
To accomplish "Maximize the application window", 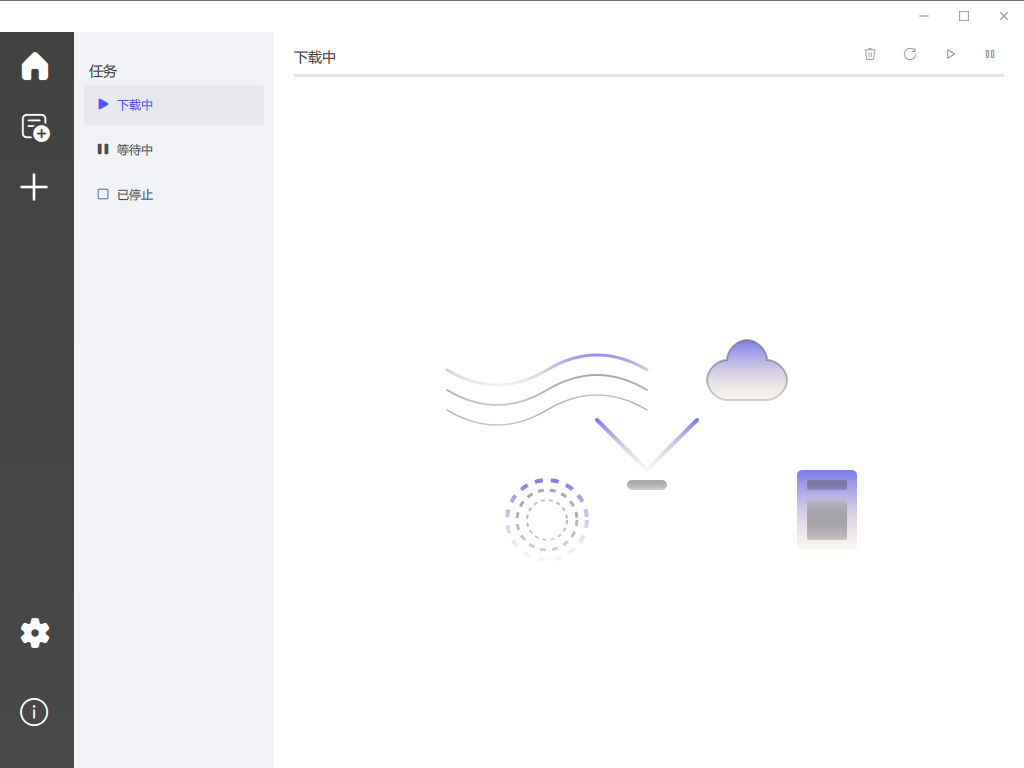I will pyautogui.click(x=964, y=16).
